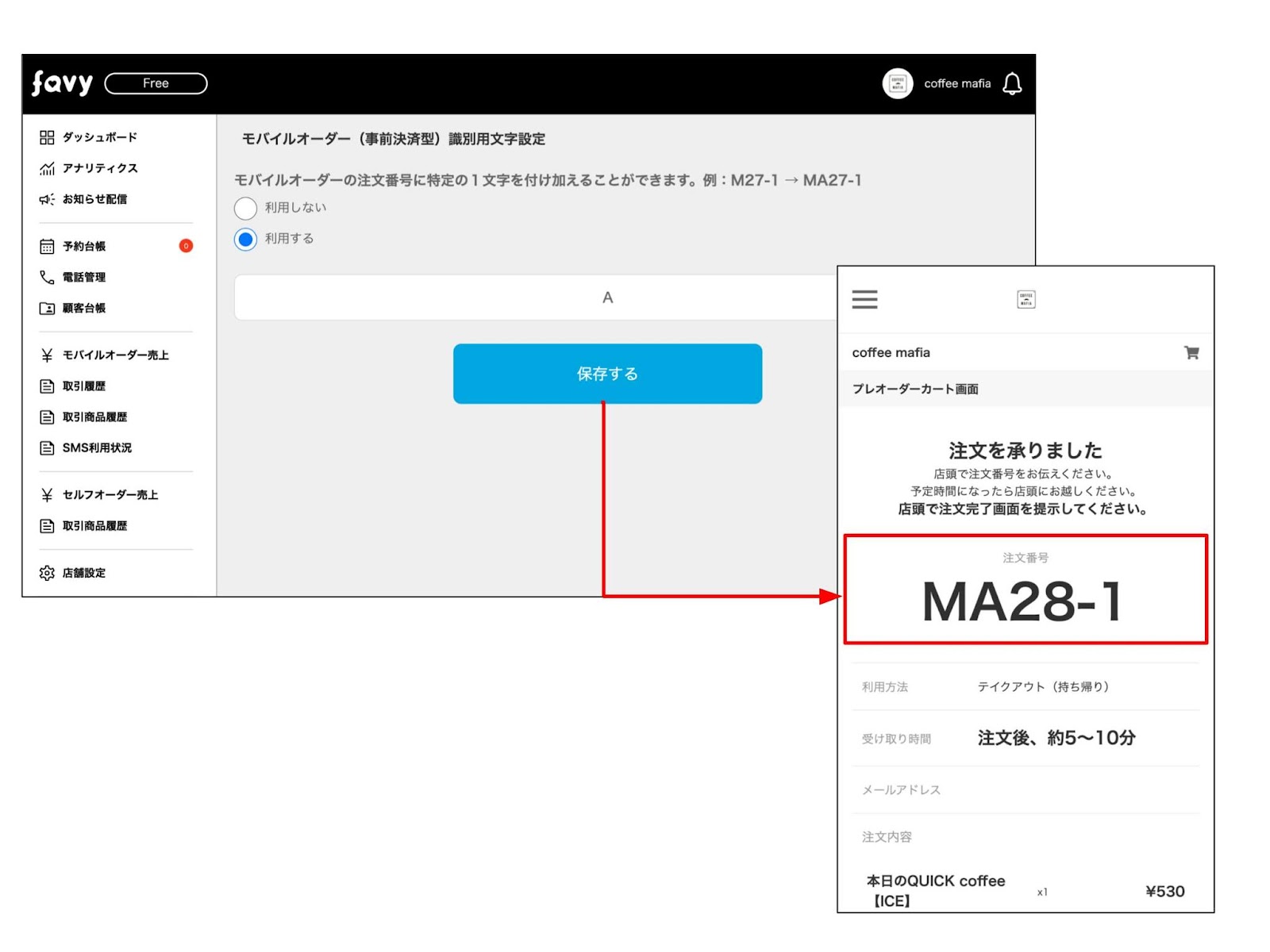Open 取引商品履歴 under モバイルオーダー売上
This screenshot has height=952, width=1270.
pyautogui.click(x=94, y=416)
